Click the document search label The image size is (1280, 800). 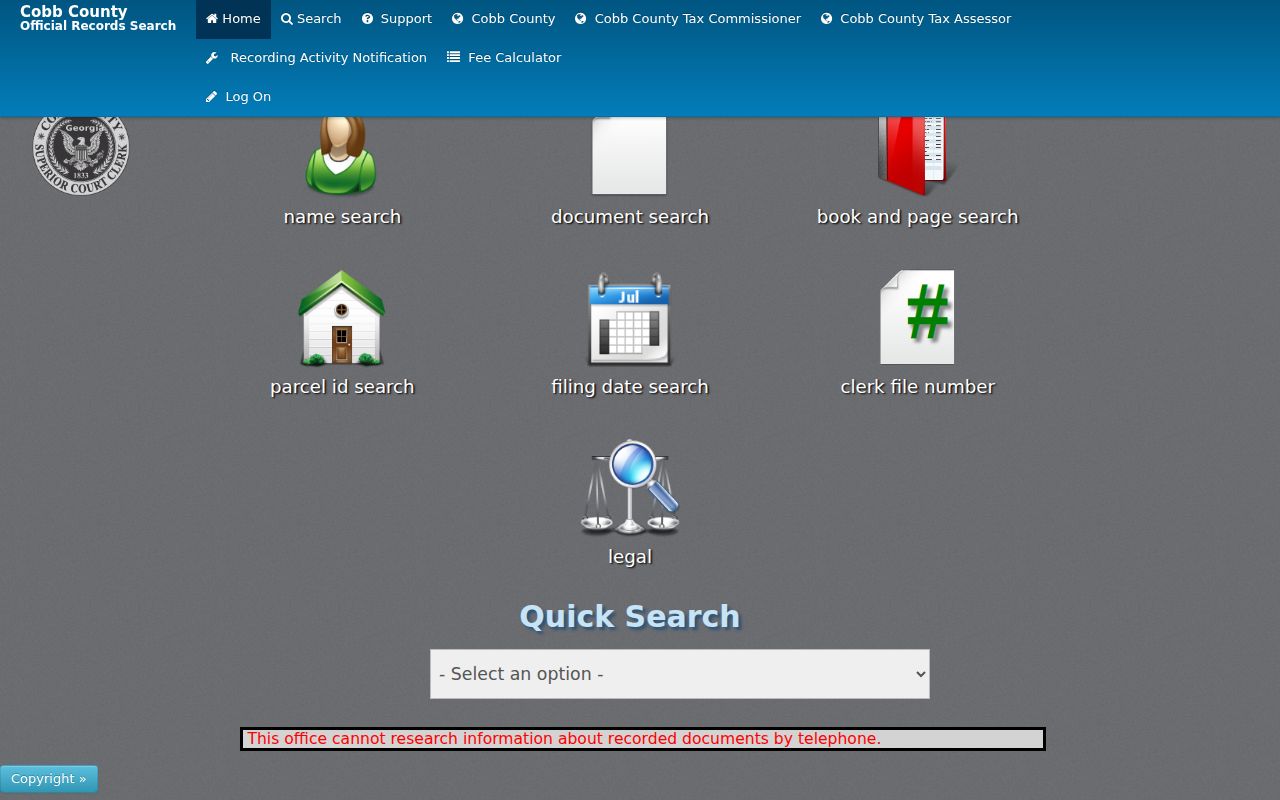pos(630,217)
